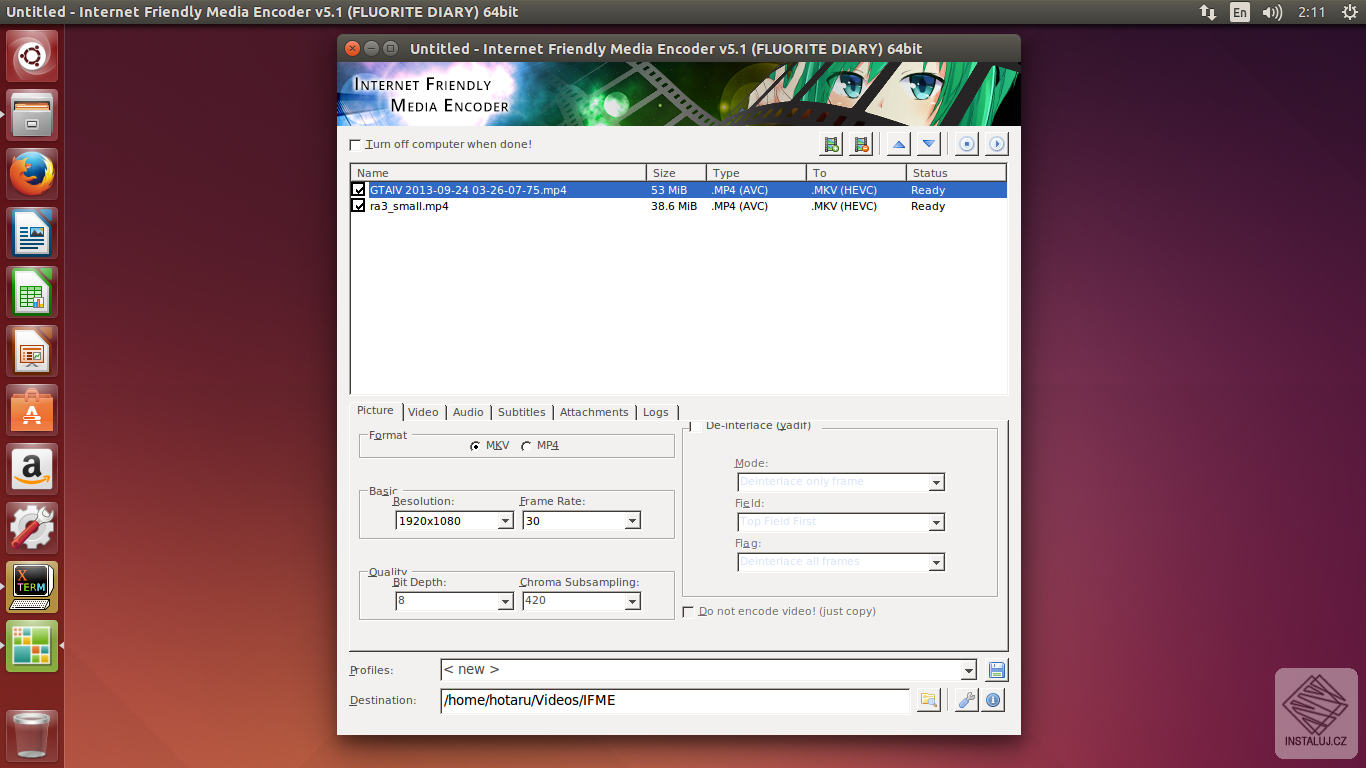This screenshot has height=768, width=1366.
Task: Open LibreOffice Impress from the dock
Action: [x=33, y=351]
